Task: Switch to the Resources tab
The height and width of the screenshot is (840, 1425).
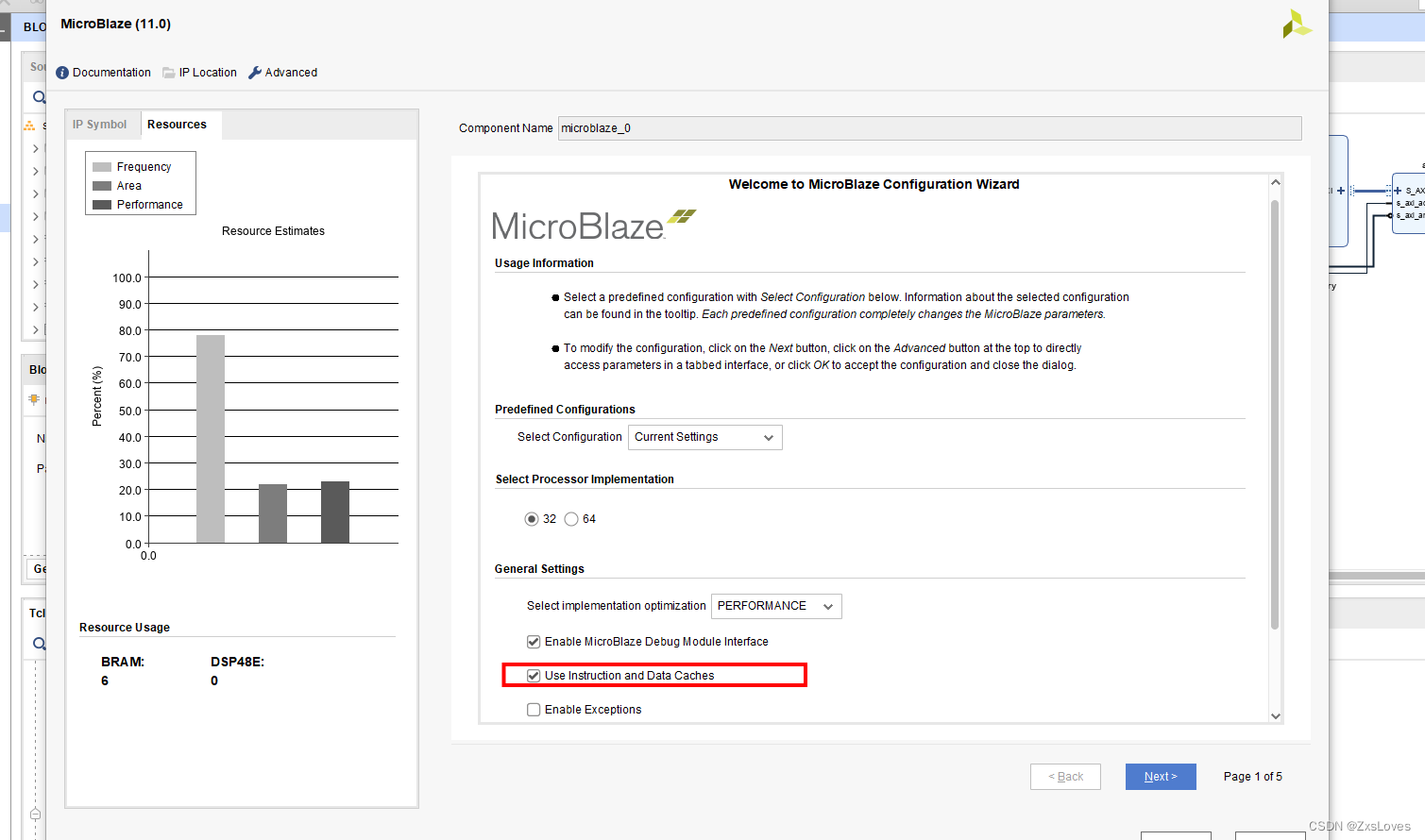Action: pos(177,125)
